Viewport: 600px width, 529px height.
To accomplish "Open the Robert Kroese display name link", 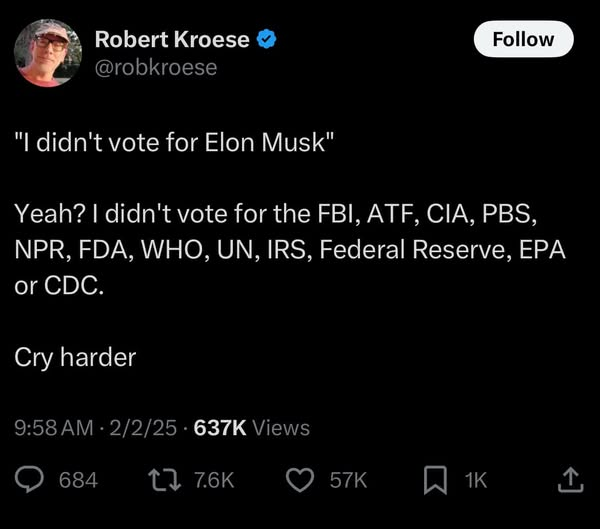I will click(174, 40).
